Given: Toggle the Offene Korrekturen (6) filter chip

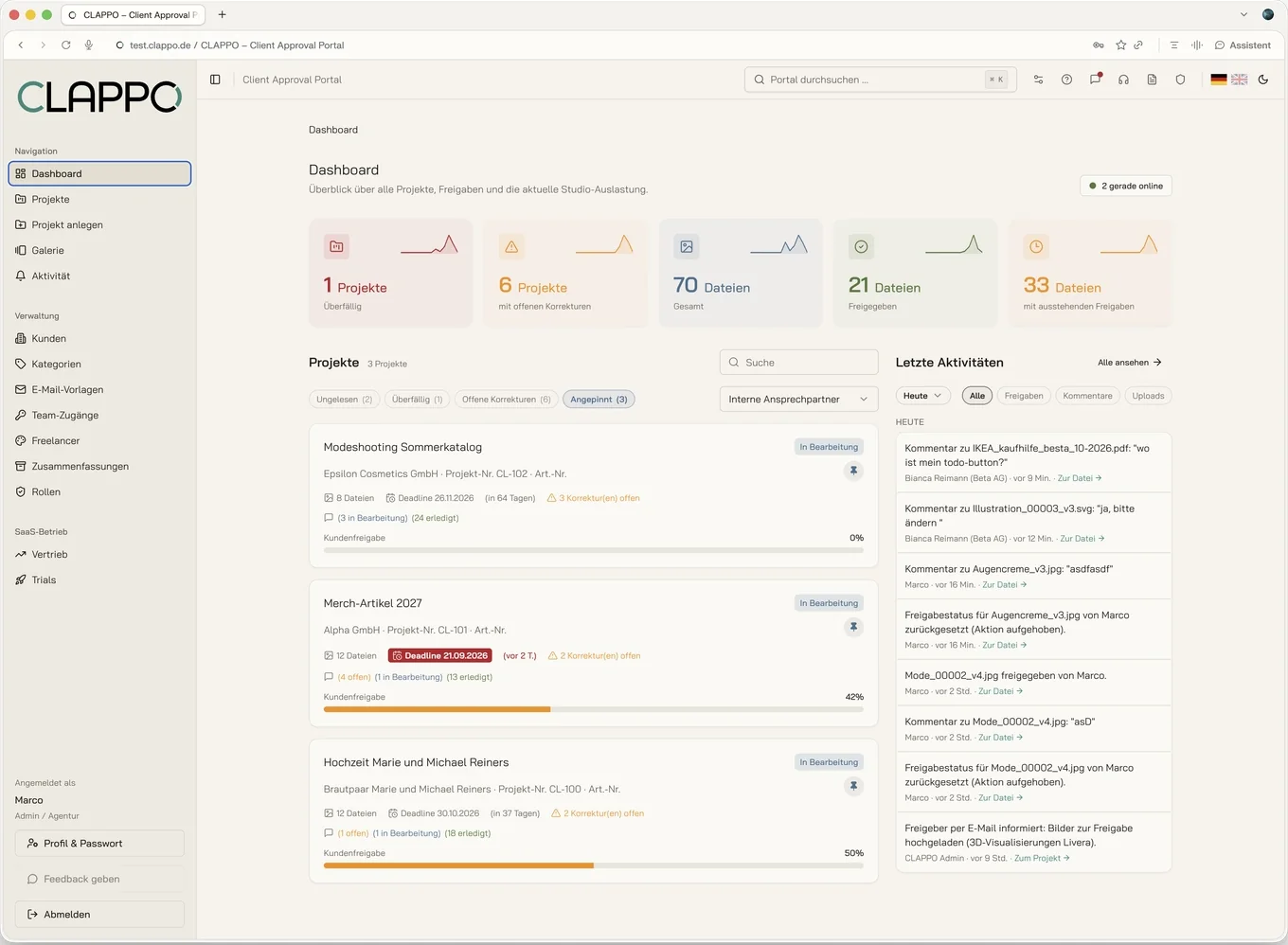Looking at the screenshot, I should point(506,400).
